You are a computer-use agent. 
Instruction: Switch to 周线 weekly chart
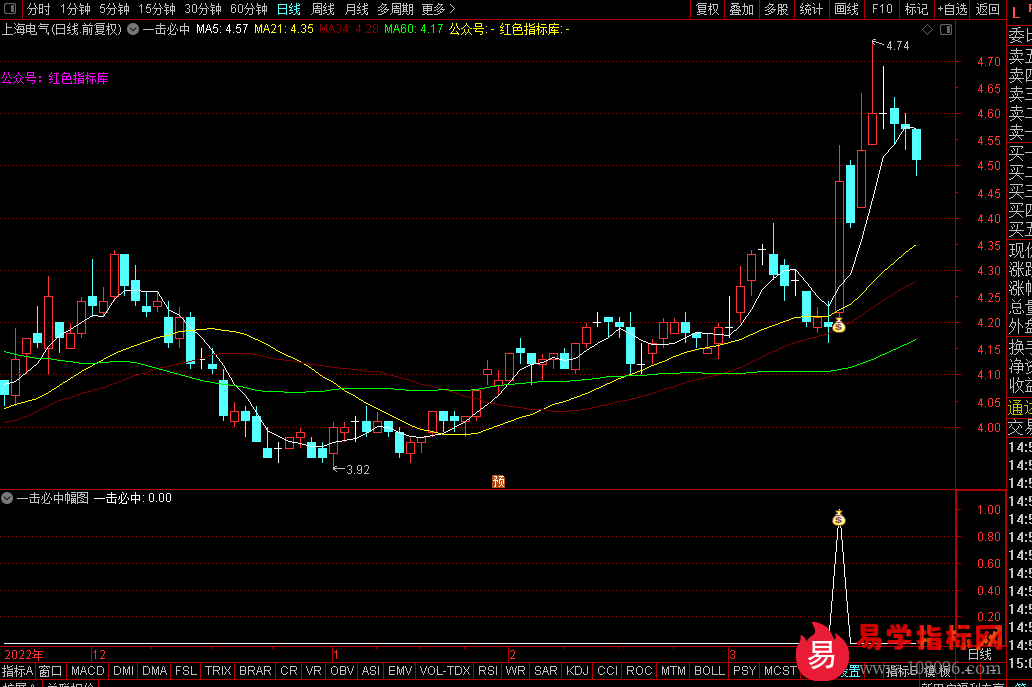point(322,9)
